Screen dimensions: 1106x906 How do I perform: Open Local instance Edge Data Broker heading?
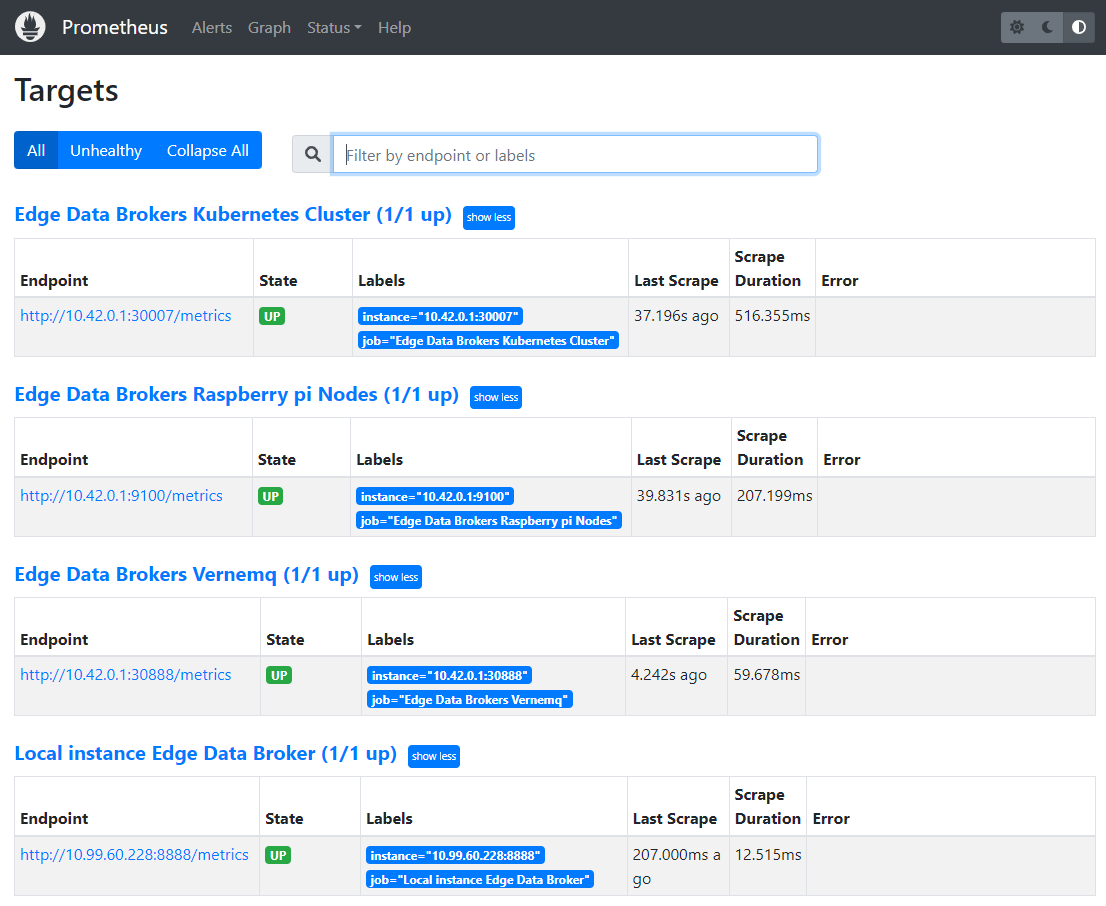[206, 753]
